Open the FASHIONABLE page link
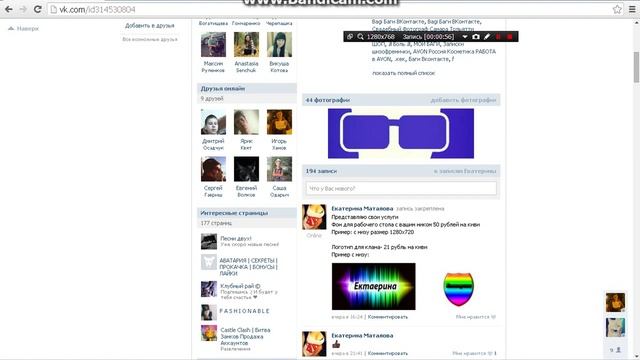Screen dimensions: 640x360 [244, 311]
